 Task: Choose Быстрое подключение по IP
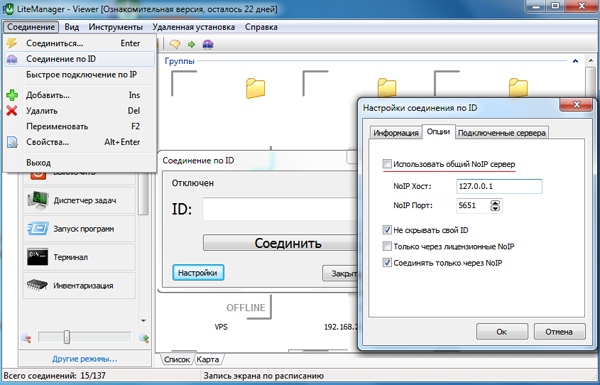click(x=80, y=75)
